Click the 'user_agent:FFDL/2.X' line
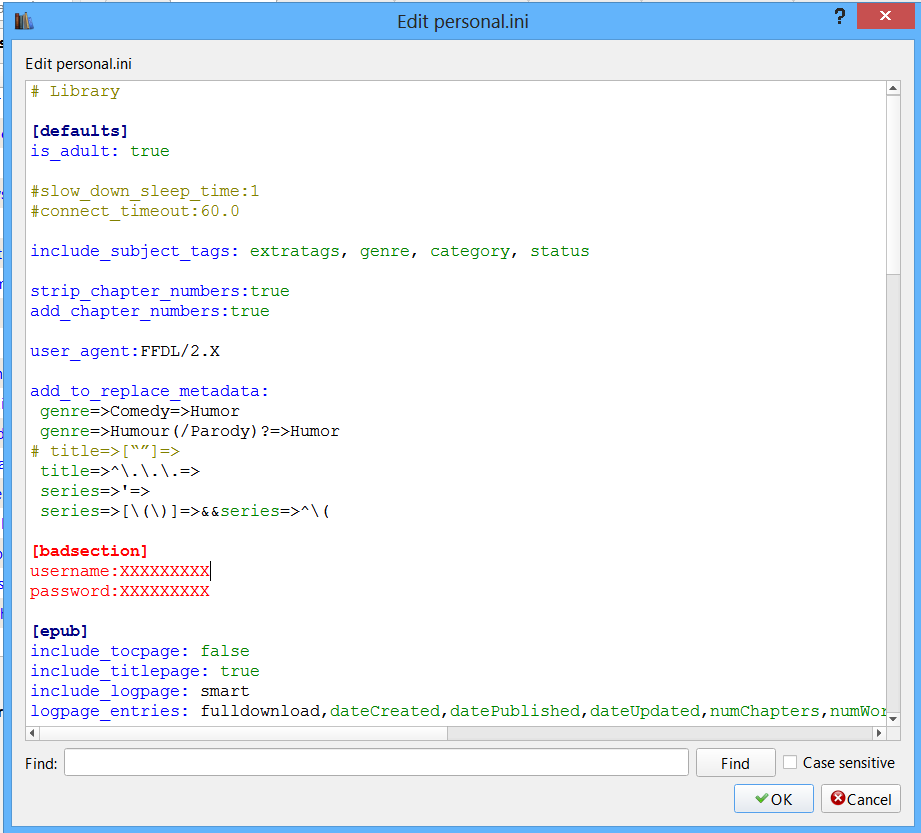This screenshot has height=833, width=921. [x=125, y=351]
